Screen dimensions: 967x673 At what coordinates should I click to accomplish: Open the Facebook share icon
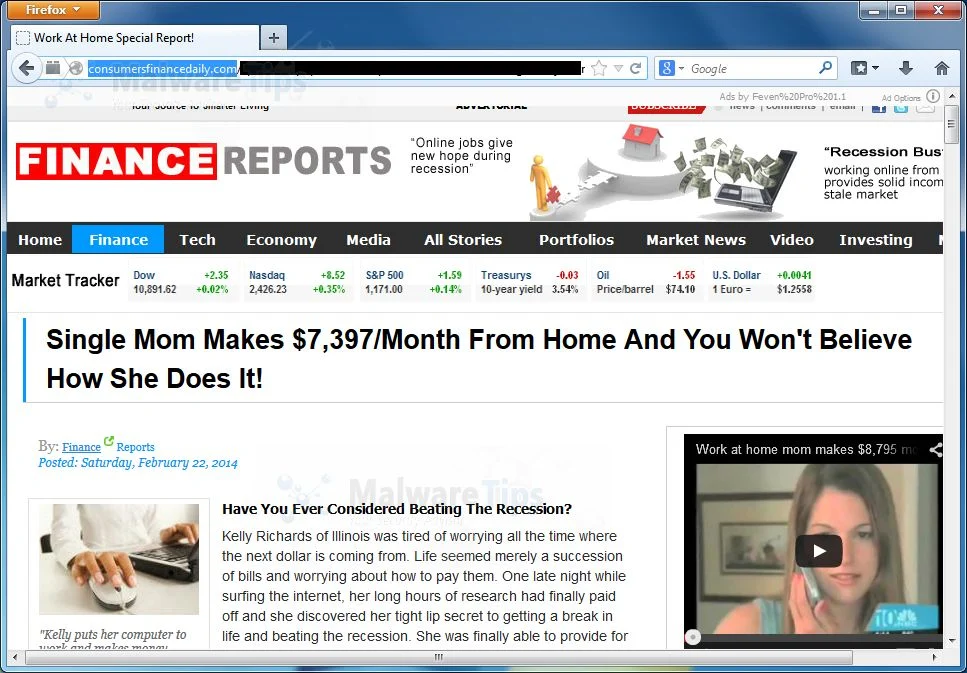[879, 108]
